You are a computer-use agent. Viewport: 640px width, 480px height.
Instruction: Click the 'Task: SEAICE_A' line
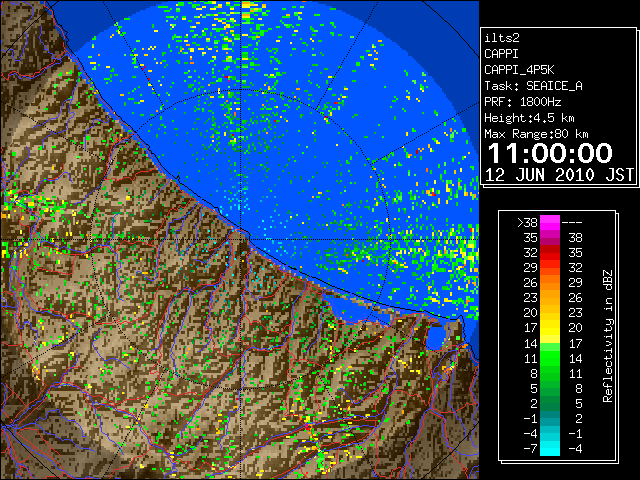tap(533, 86)
